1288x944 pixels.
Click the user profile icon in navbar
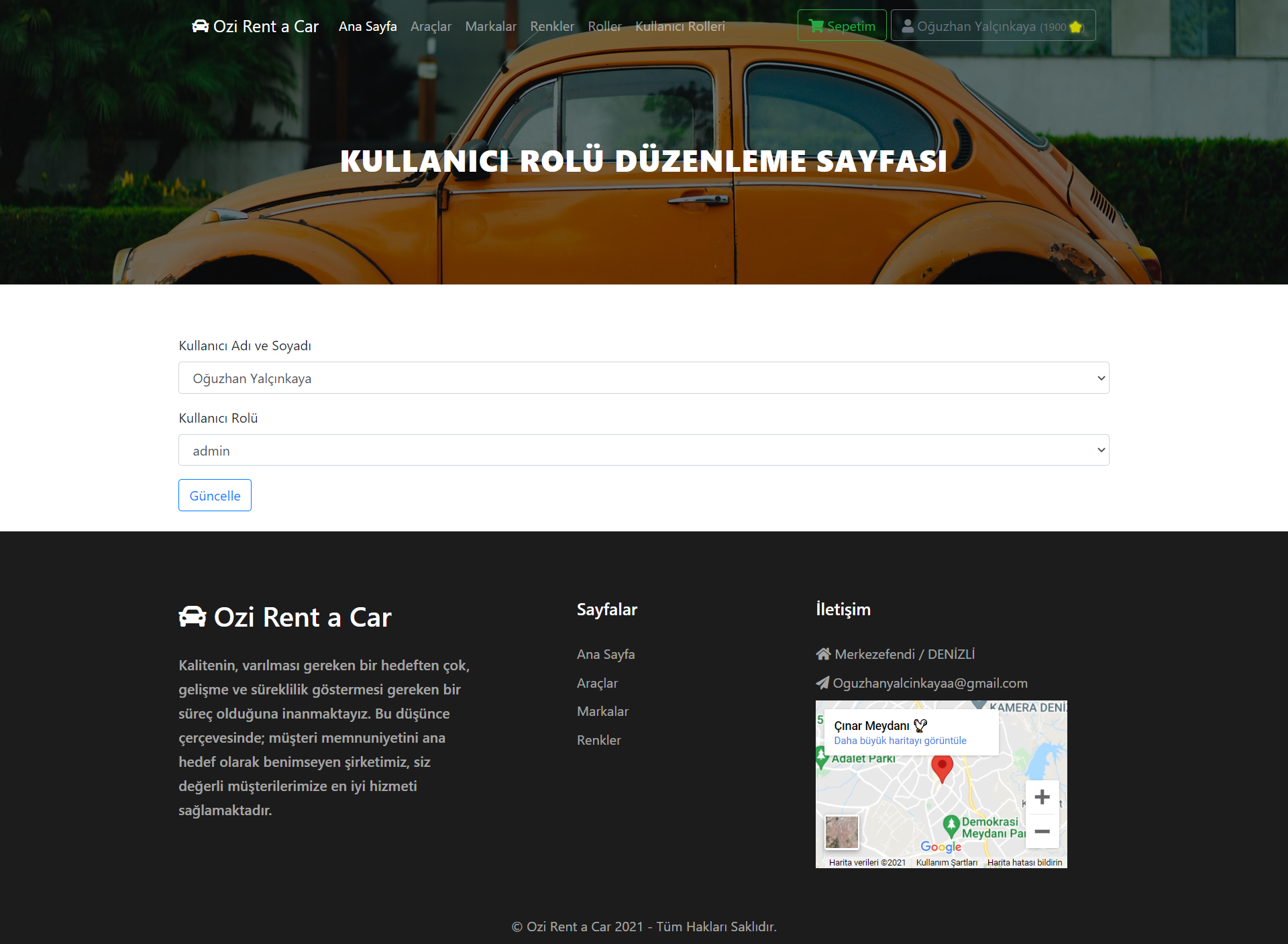click(907, 26)
